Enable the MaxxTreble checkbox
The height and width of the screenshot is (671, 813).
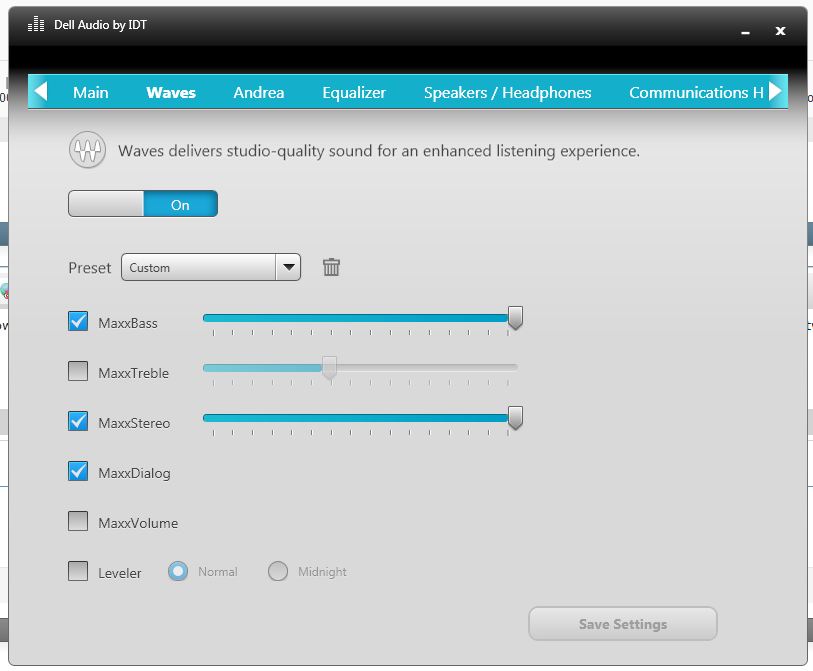pyautogui.click(x=78, y=371)
